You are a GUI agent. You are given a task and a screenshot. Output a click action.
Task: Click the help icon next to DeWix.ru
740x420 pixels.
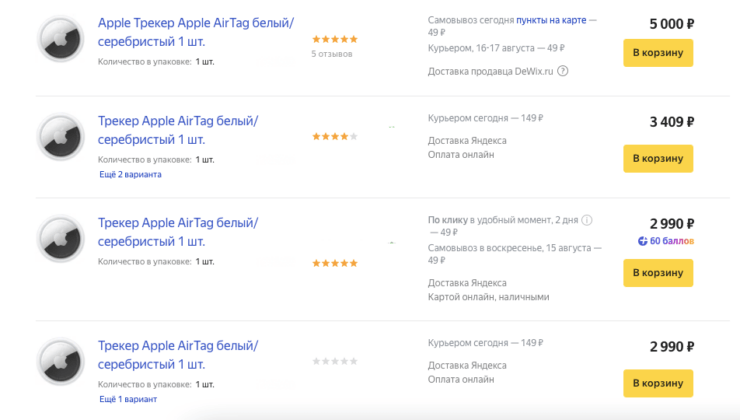pyautogui.click(x=563, y=71)
